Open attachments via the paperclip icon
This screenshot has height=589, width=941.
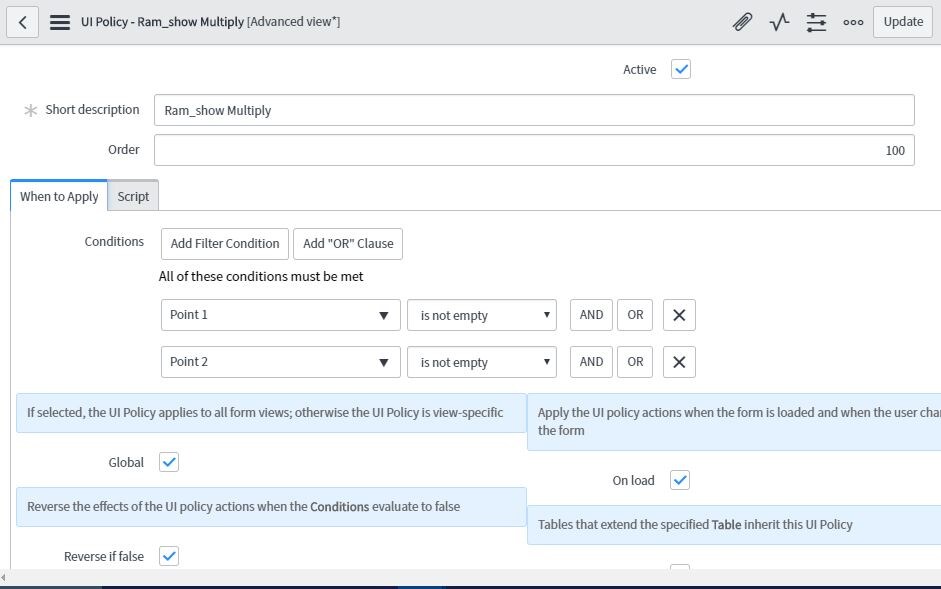tap(742, 22)
